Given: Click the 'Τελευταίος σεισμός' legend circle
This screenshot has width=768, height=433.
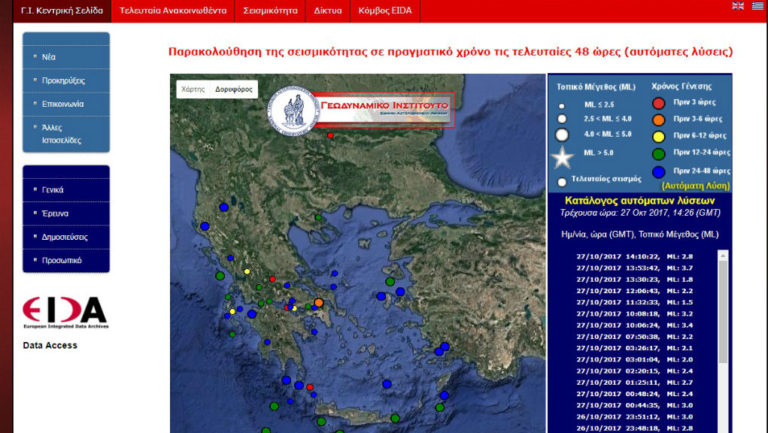Looking at the screenshot, I should (562, 182).
